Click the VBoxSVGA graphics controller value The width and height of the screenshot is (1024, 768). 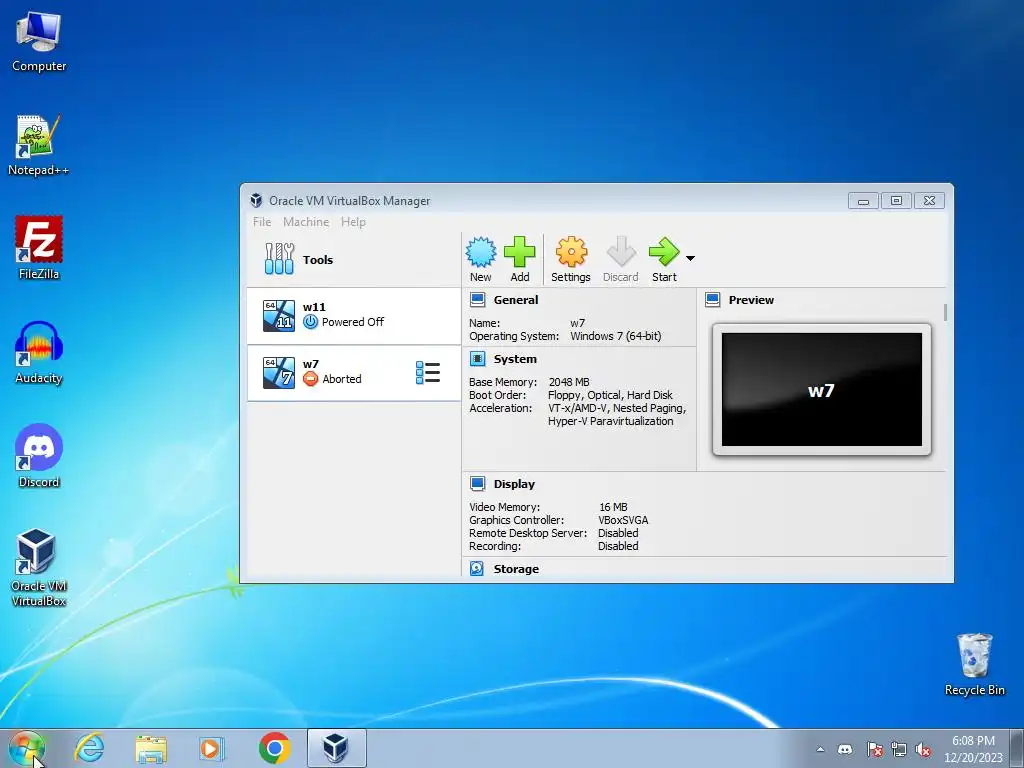623,520
